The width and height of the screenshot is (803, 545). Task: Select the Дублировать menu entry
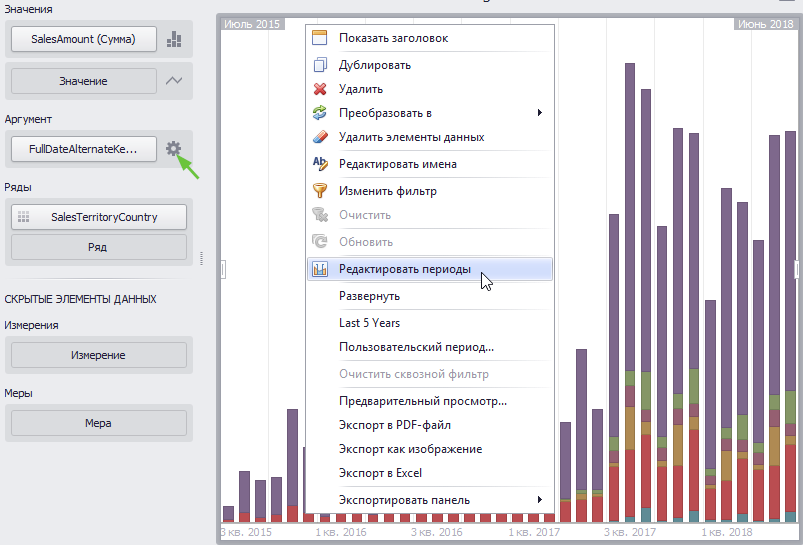click(x=430, y=65)
